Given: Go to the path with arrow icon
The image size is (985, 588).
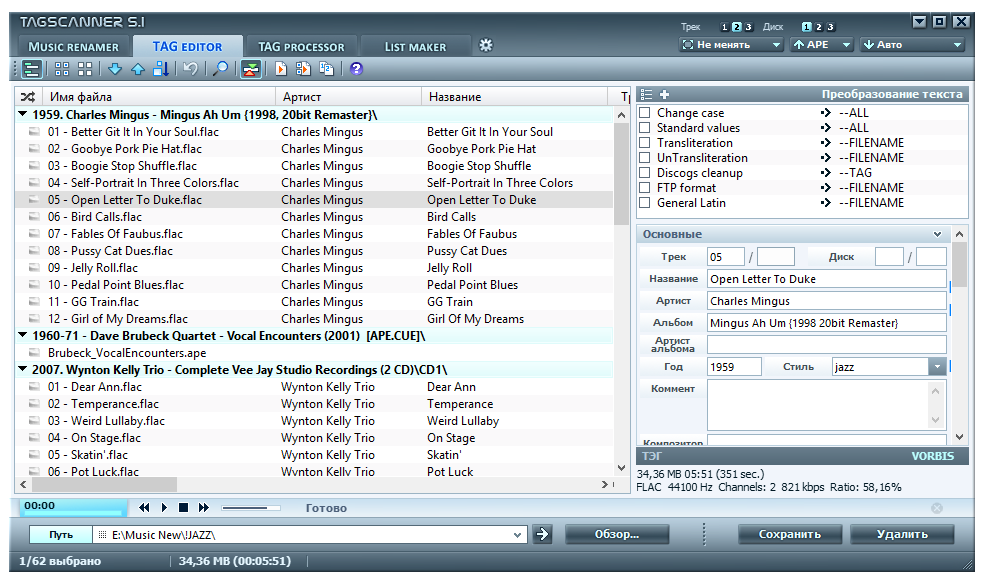Looking at the screenshot, I should point(541,535).
